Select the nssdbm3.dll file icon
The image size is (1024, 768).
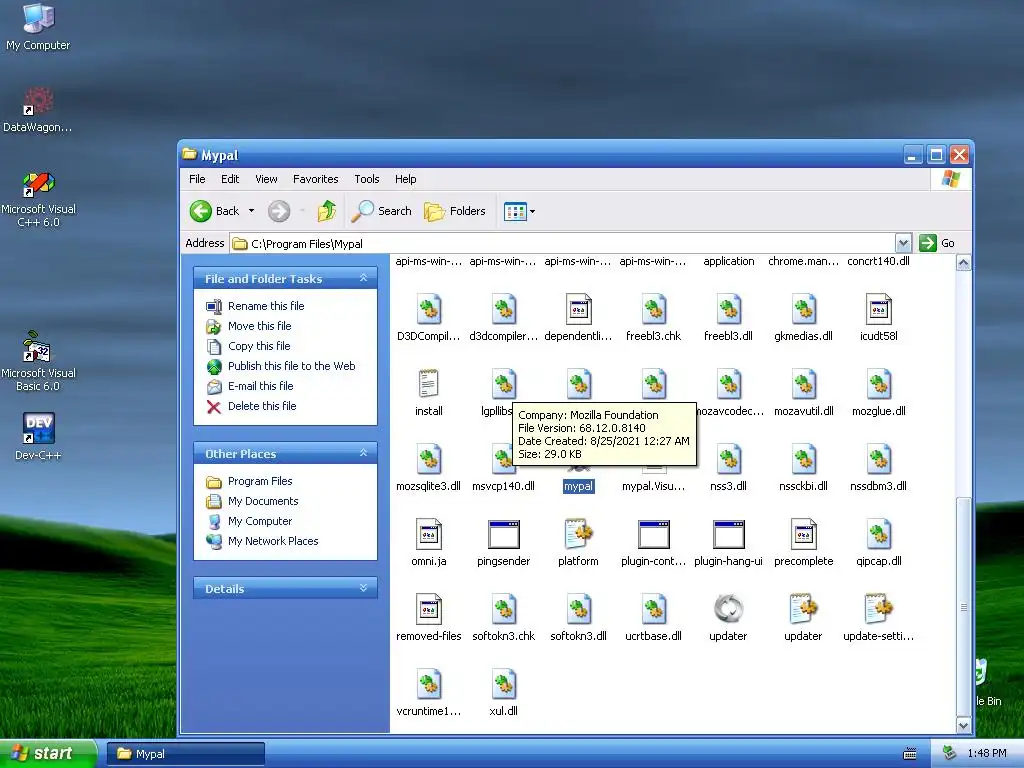pyautogui.click(x=878, y=459)
